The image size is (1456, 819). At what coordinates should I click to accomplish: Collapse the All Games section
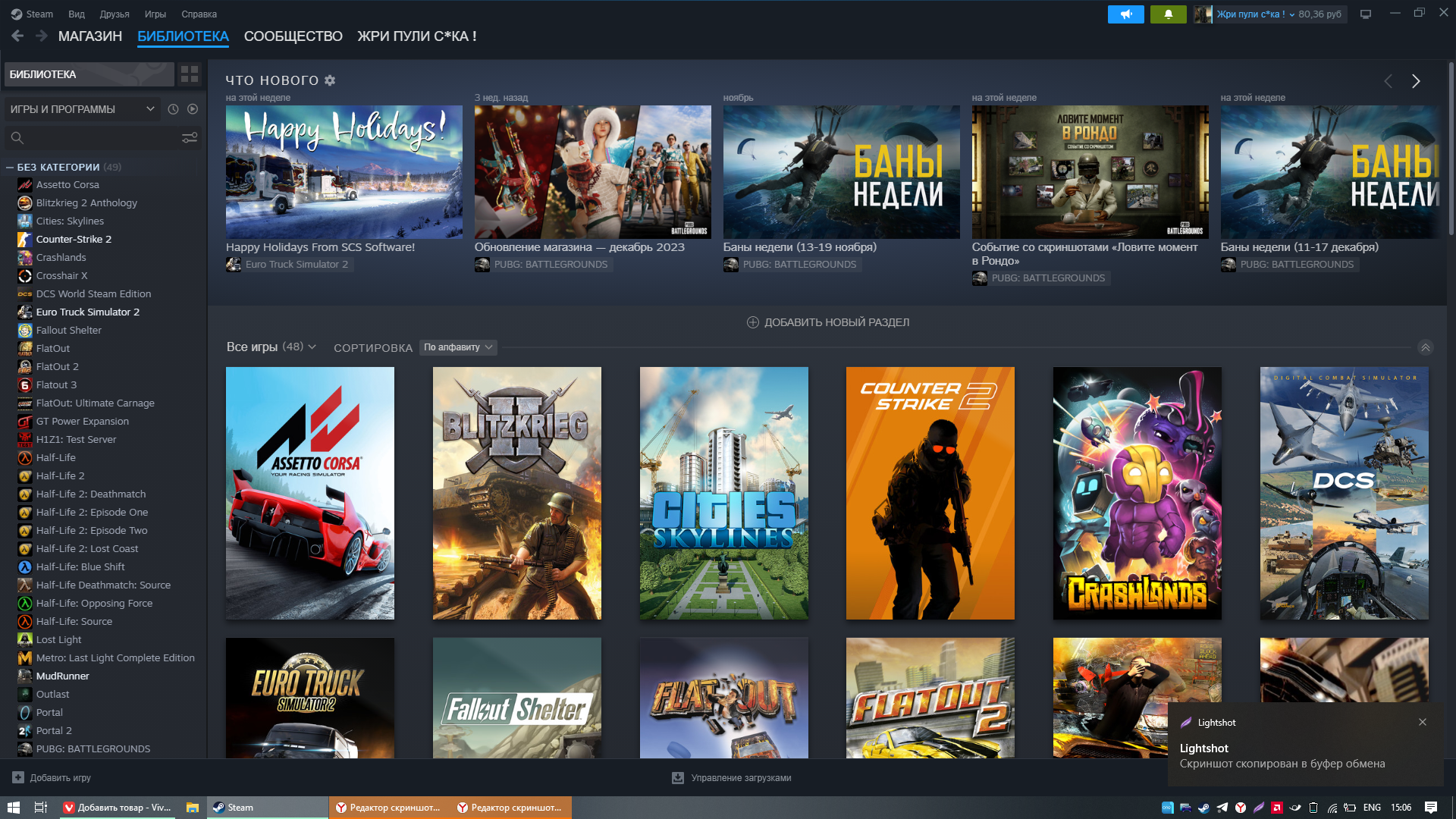(x=1426, y=347)
